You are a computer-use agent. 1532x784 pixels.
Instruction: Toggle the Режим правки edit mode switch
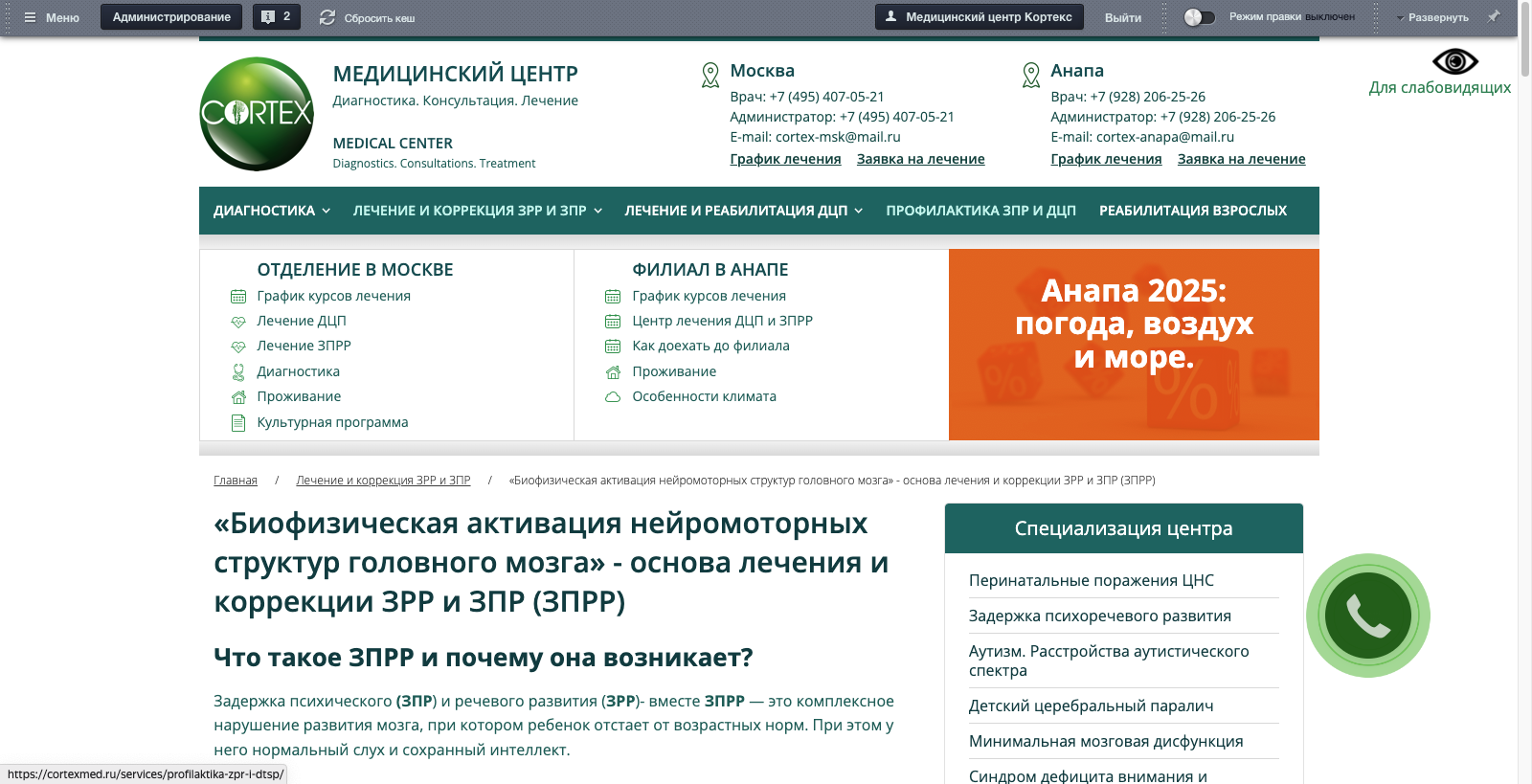click(x=1199, y=17)
